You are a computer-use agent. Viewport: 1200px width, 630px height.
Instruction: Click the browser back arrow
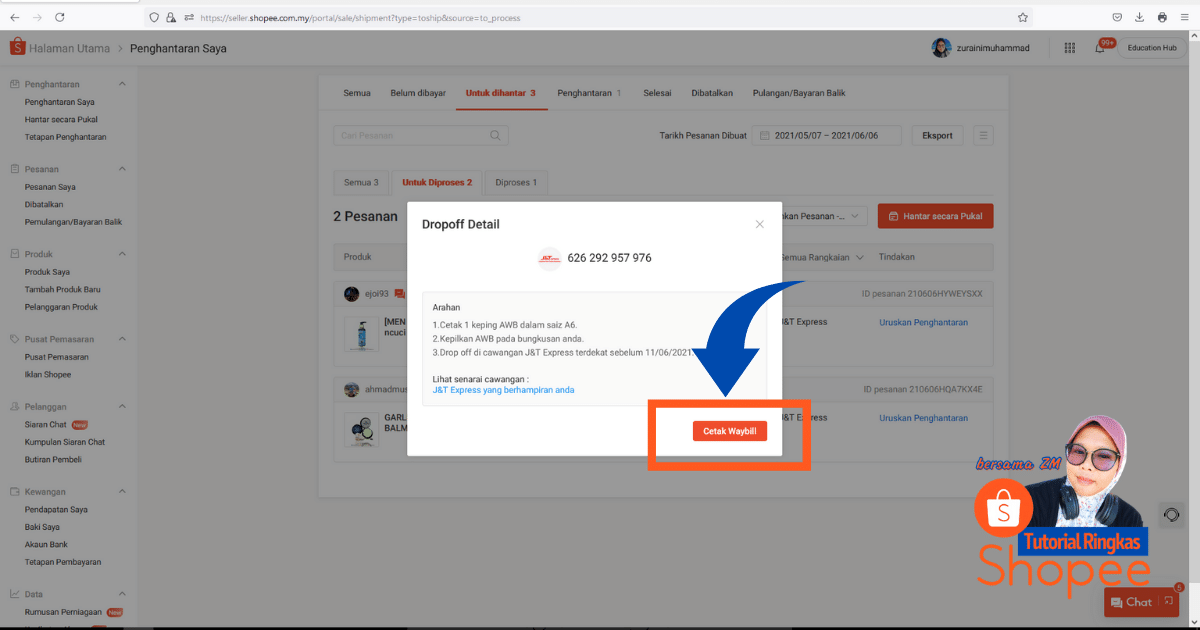coord(14,17)
